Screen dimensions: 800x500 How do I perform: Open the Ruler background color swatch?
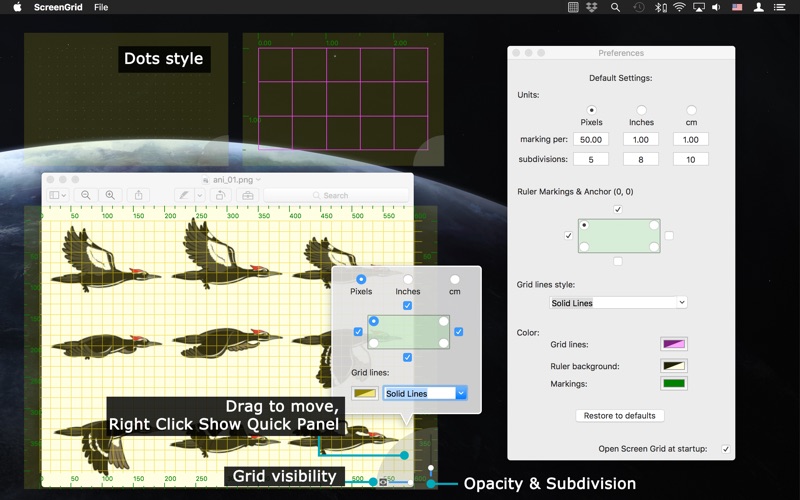[x=673, y=365]
